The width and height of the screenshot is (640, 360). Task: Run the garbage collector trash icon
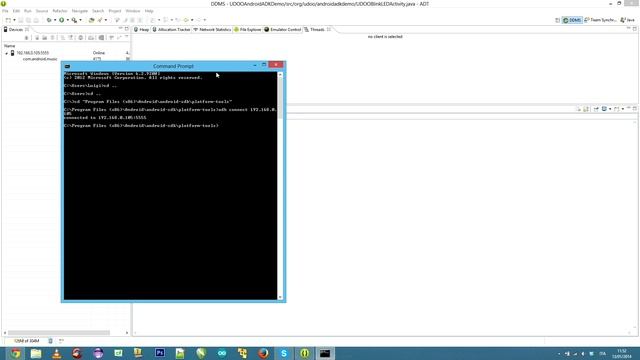tap(50, 340)
